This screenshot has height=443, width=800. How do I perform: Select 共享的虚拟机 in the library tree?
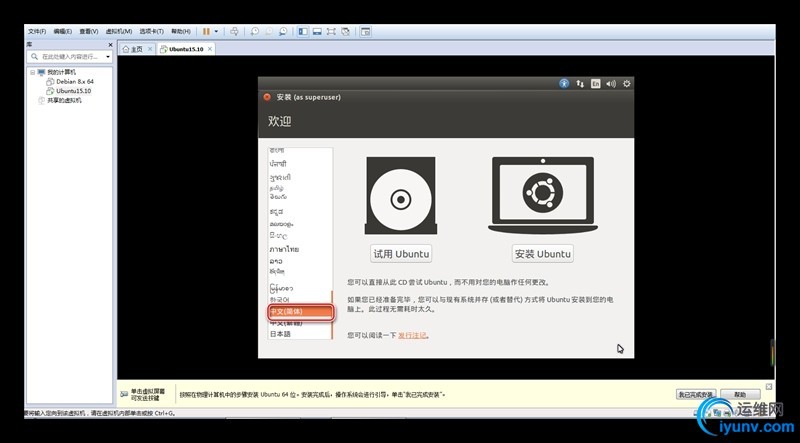point(64,101)
